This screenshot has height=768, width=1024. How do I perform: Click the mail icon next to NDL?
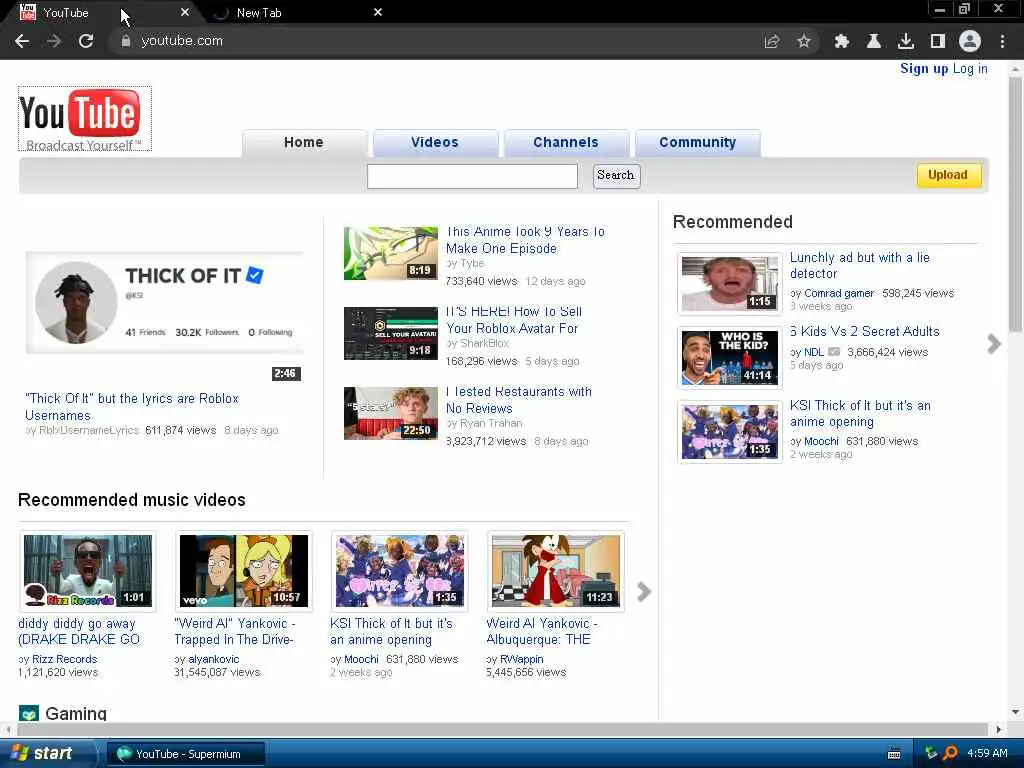[x=834, y=352]
